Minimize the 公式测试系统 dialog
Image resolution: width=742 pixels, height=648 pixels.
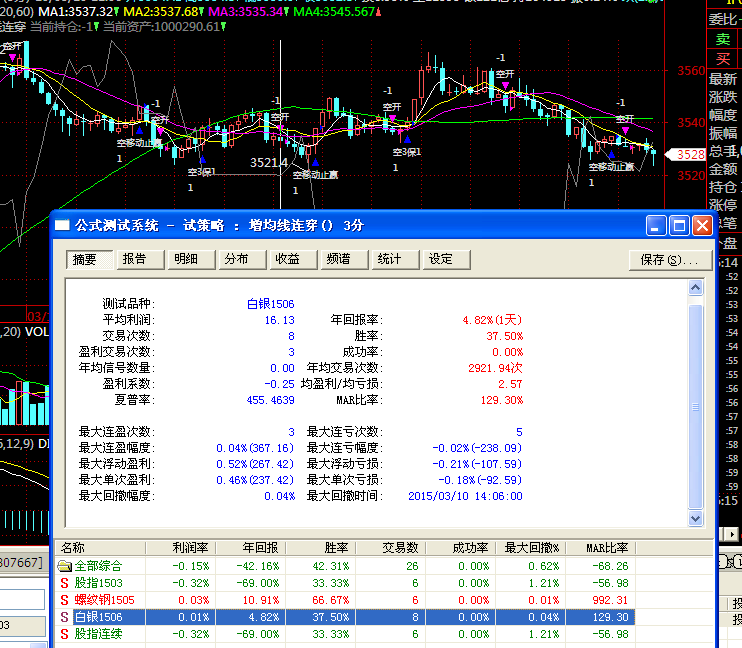pos(656,226)
